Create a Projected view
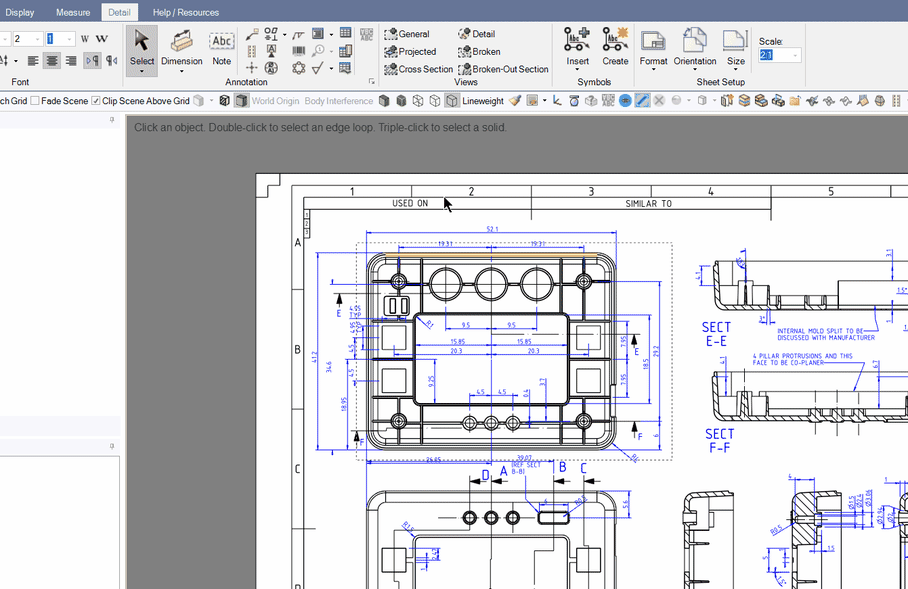Image resolution: width=908 pixels, height=589 pixels. click(410, 52)
